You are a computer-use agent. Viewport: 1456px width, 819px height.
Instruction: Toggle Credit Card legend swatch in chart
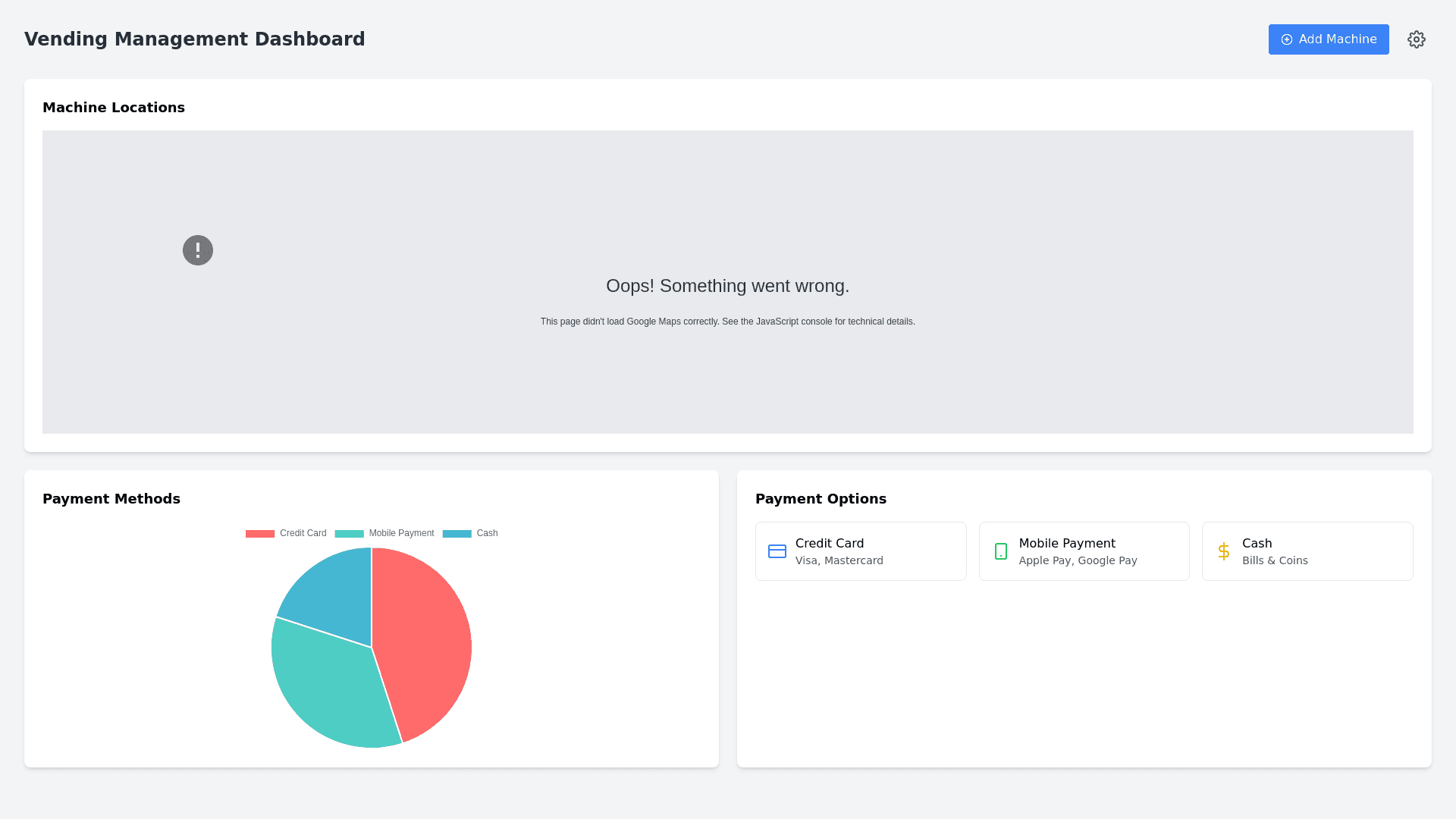point(260,534)
